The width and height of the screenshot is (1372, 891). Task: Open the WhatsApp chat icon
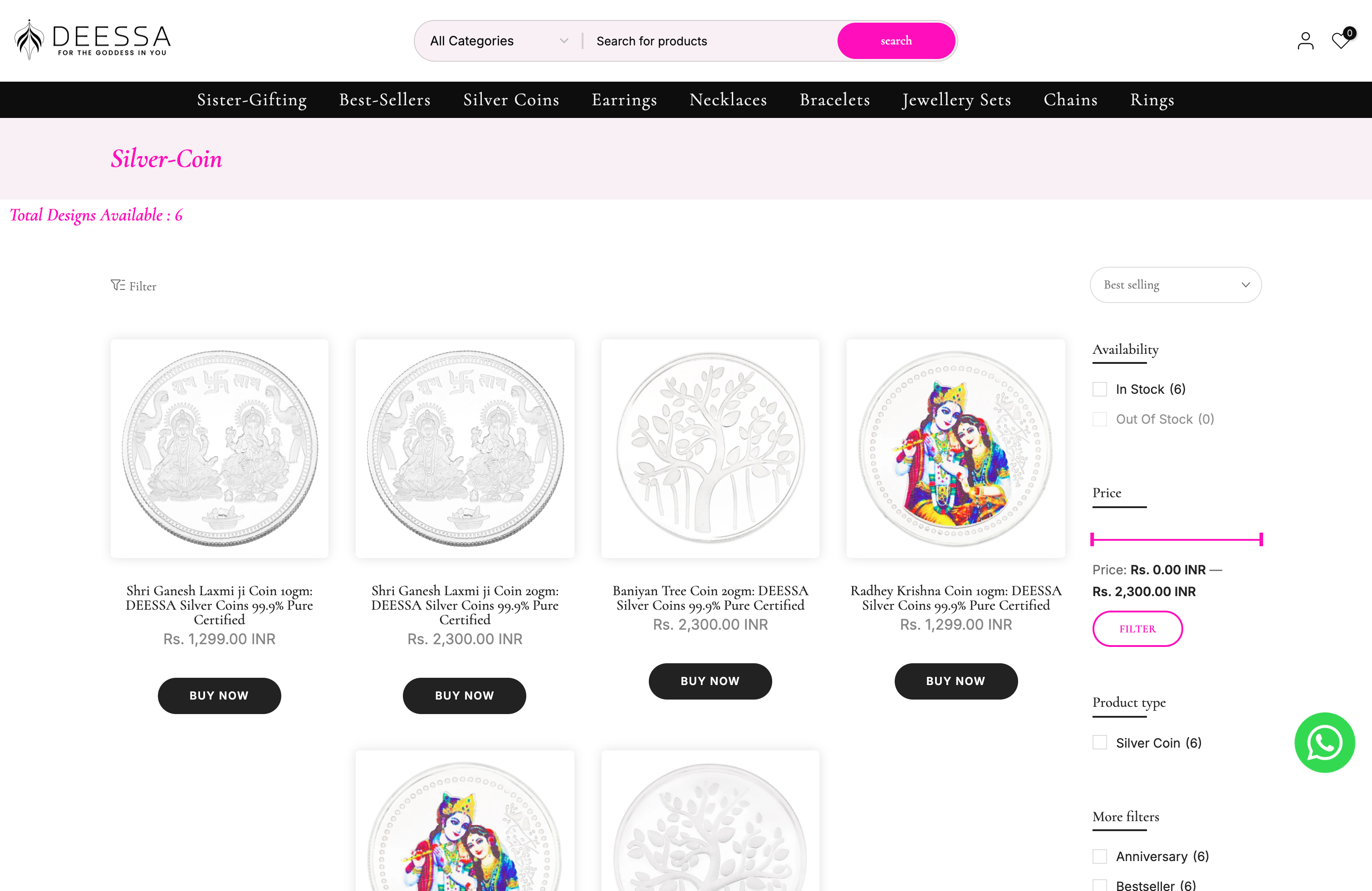[1324, 742]
